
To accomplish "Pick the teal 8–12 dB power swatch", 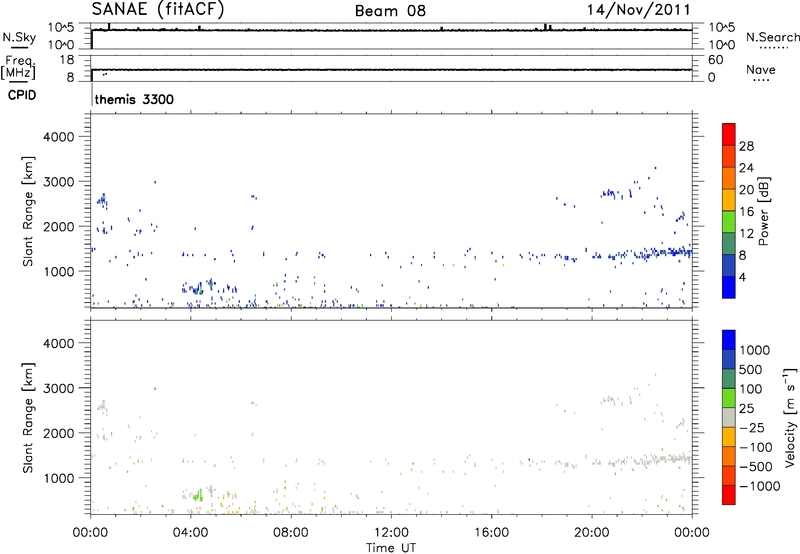I will pyautogui.click(x=729, y=244).
